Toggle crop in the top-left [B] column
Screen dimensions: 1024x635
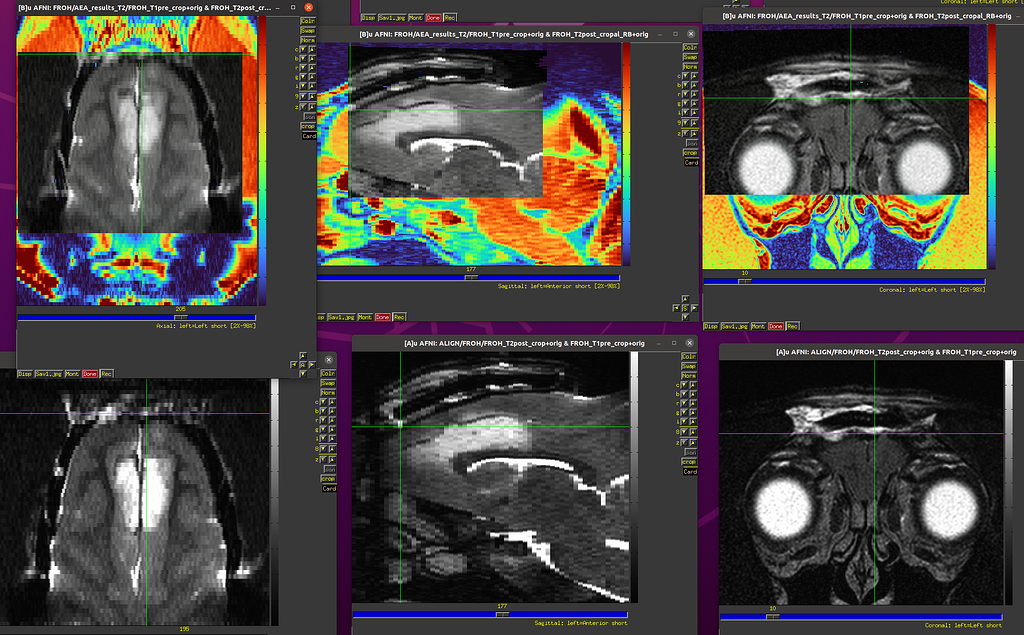point(308,126)
